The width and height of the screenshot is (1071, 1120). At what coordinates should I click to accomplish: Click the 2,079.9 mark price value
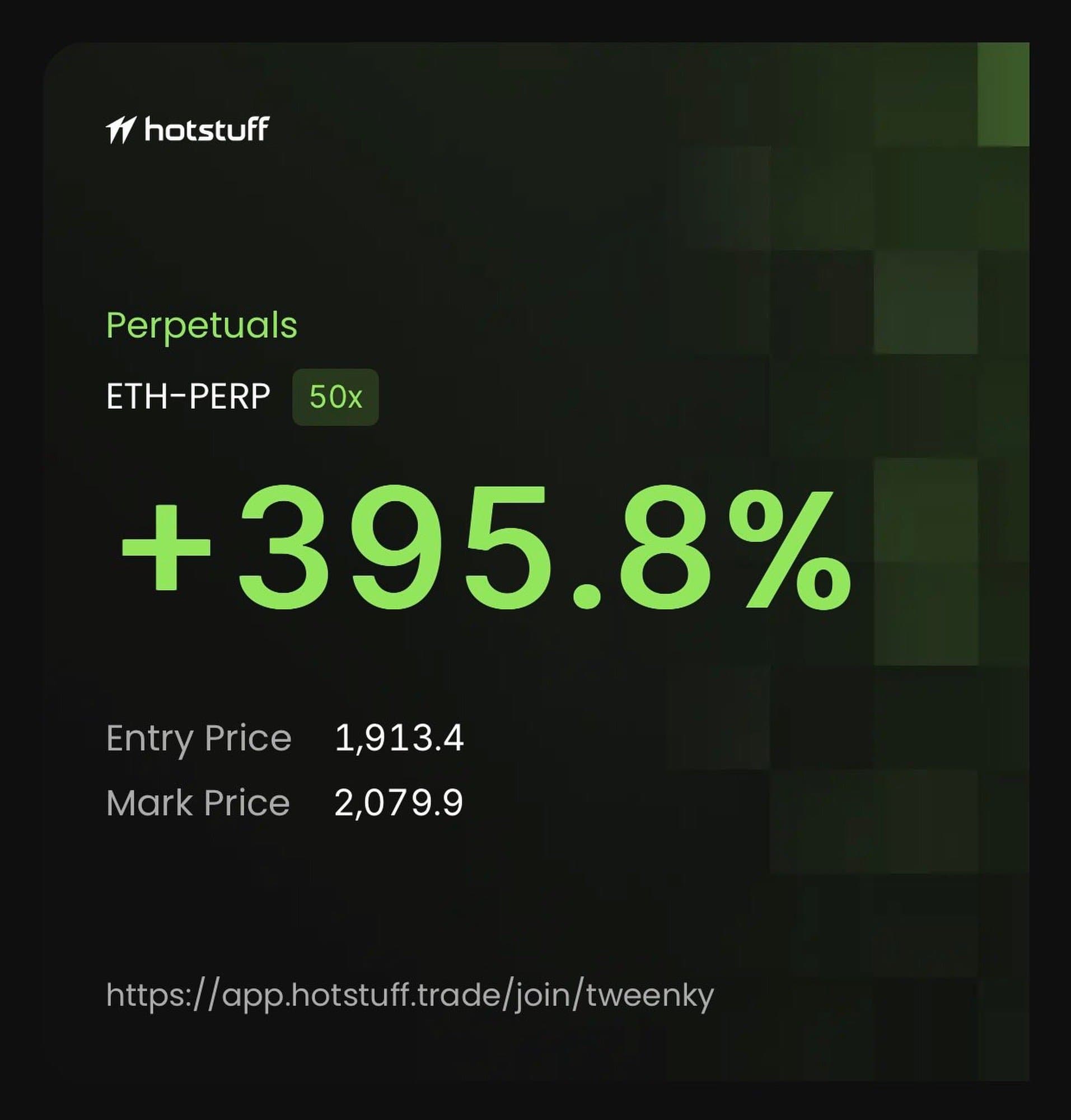(399, 802)
